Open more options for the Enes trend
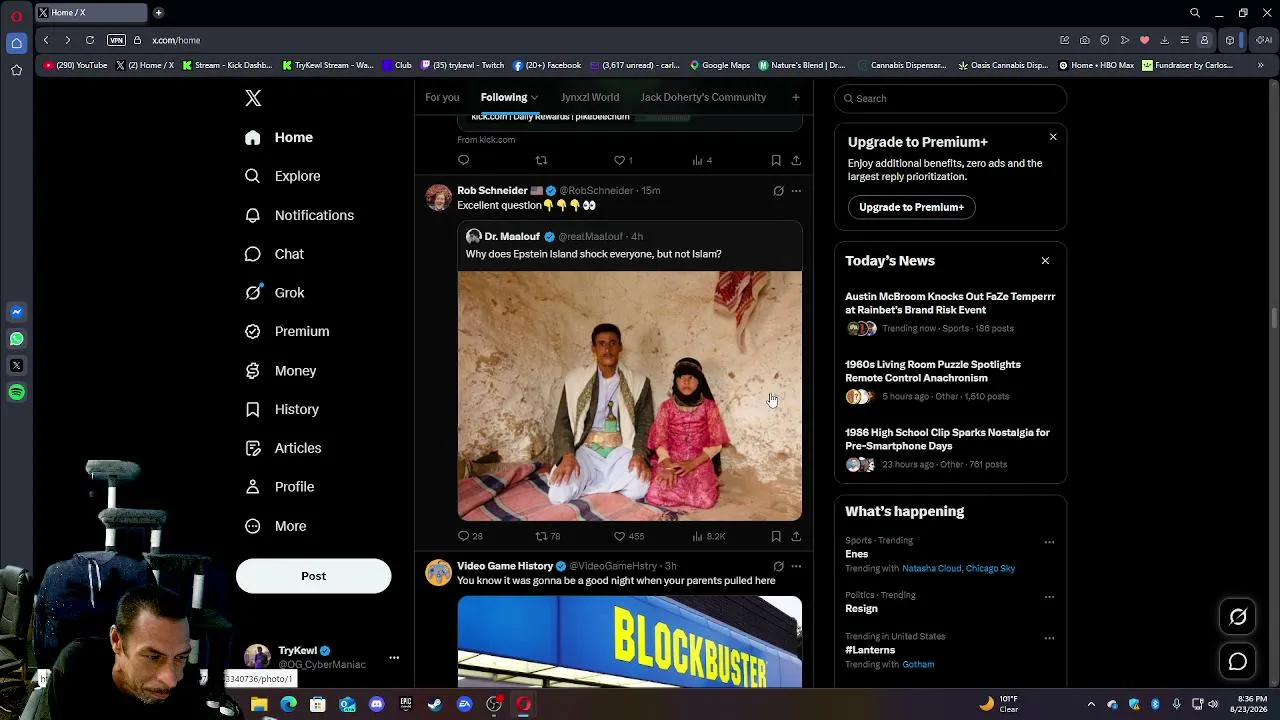 tap(1049, 542)
